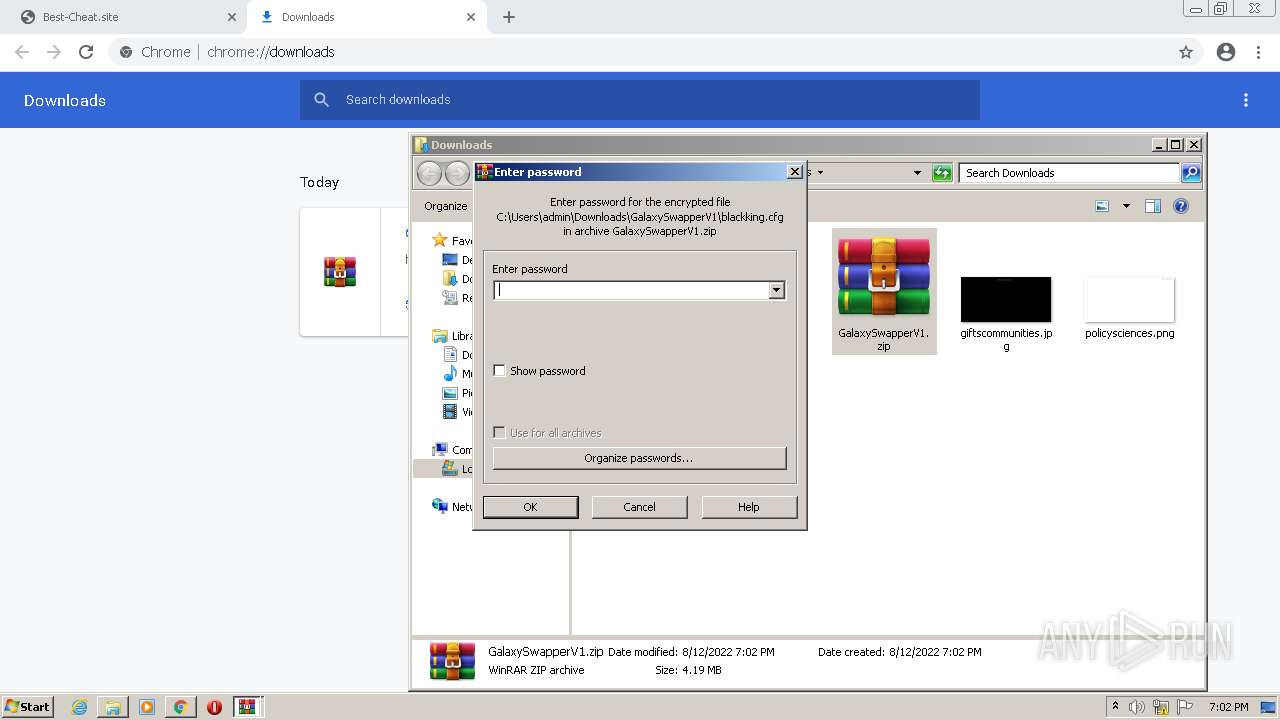Expand the view options dropdown arrow

point(1126,206)
